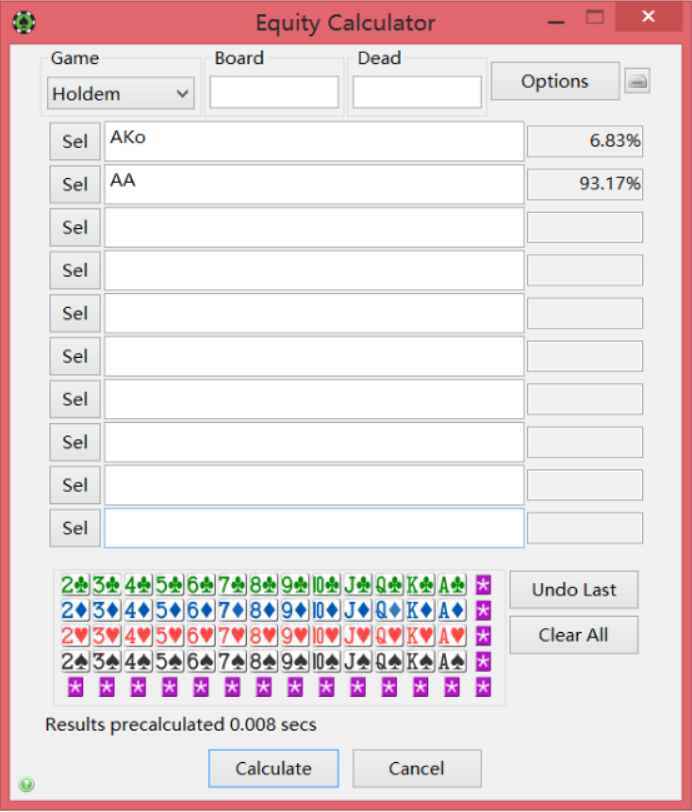Click the 2 of clubs card
The width and height of the screenshot is (692, 812).
pyautogui.click(x=75, y=586)
